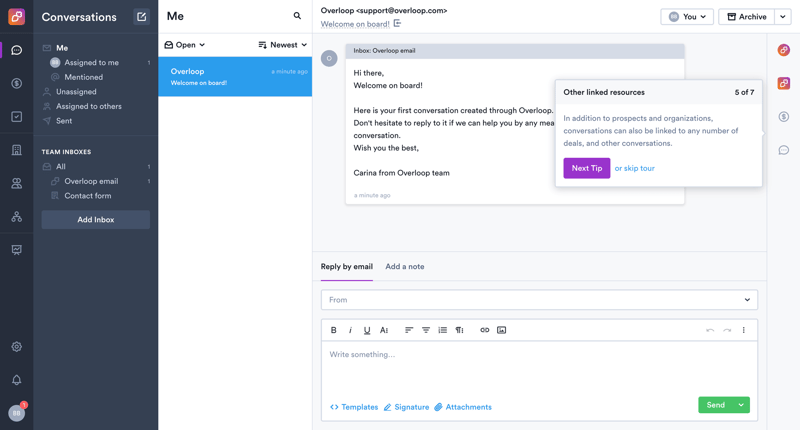Switch to Add a note tab

click(x=405, y=266)
